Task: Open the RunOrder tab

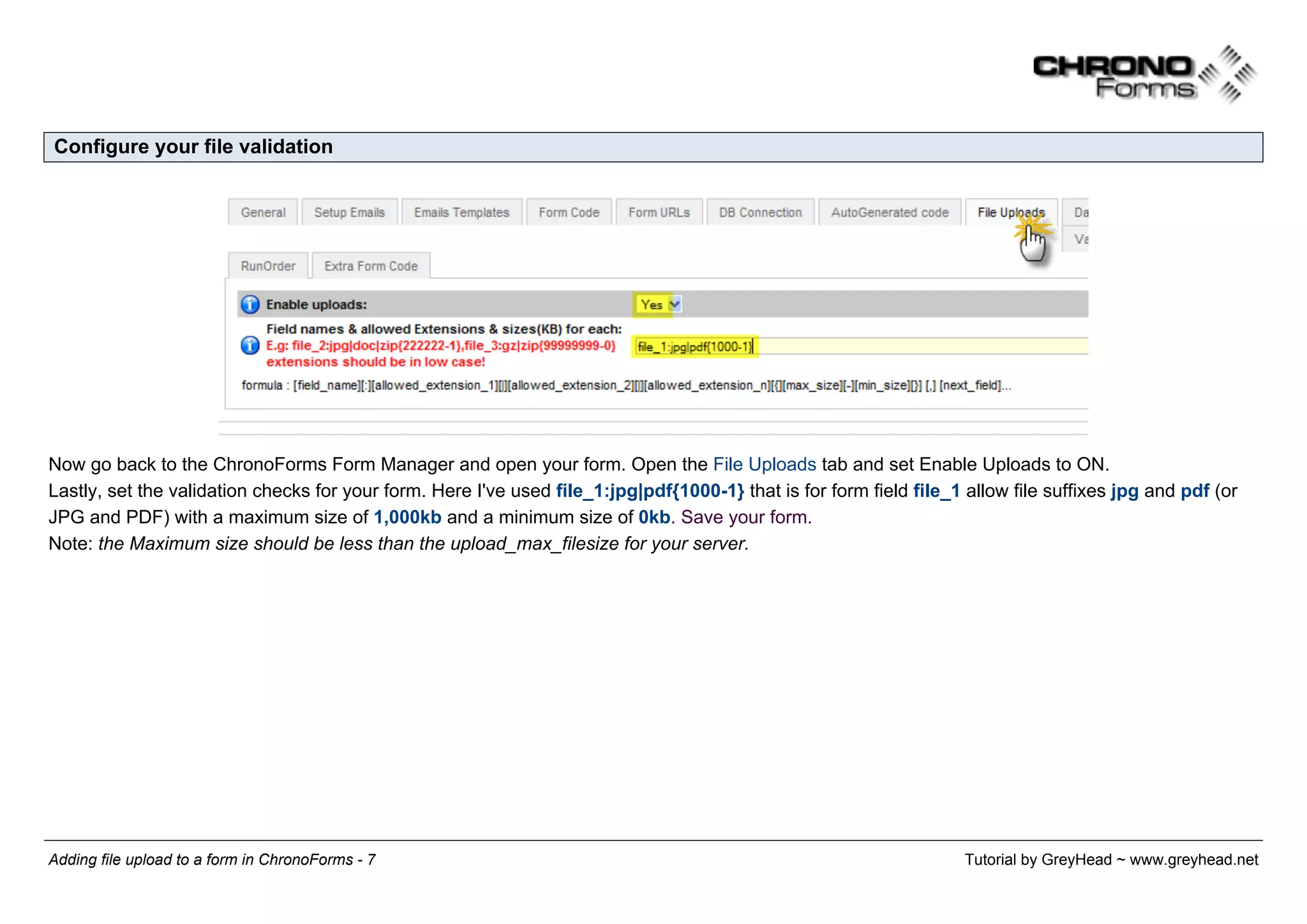Action: click(x=268, y=266)
